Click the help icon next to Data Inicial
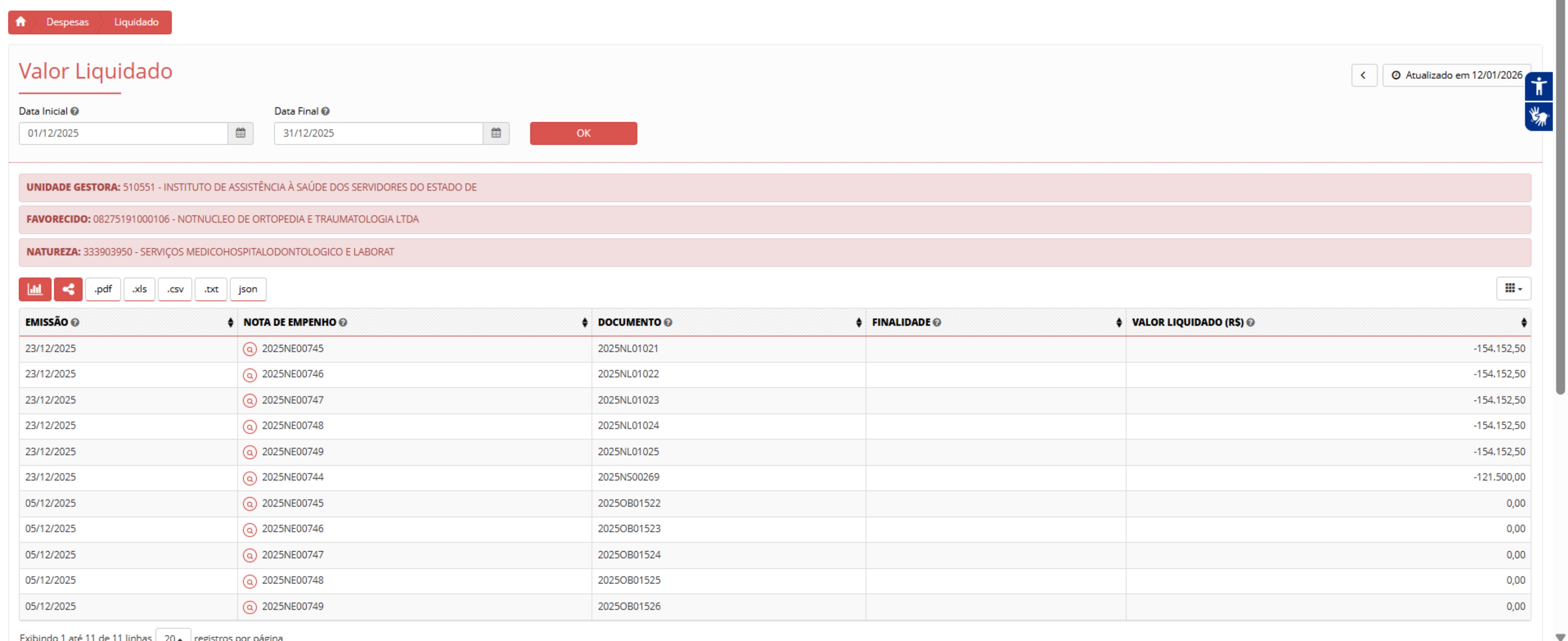1568x641 pixels. coord(74,111)
